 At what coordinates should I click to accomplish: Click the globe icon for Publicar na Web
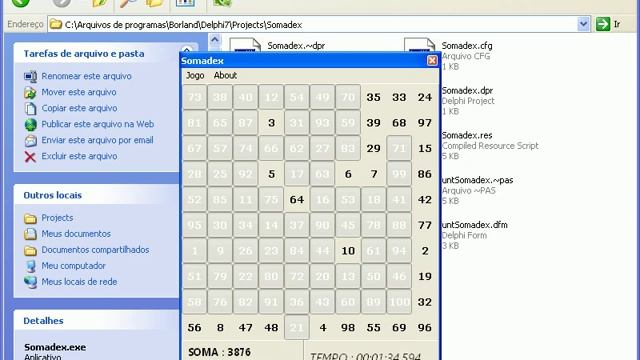click(30, 124)
